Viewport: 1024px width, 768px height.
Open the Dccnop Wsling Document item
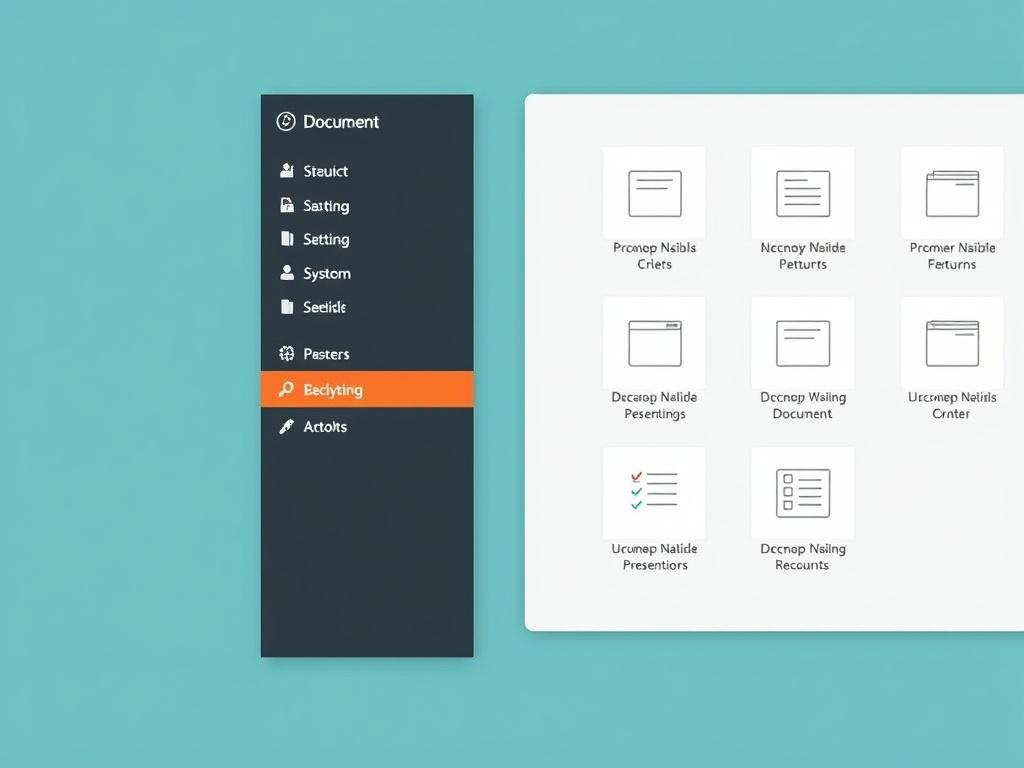[x=802, y=341]
